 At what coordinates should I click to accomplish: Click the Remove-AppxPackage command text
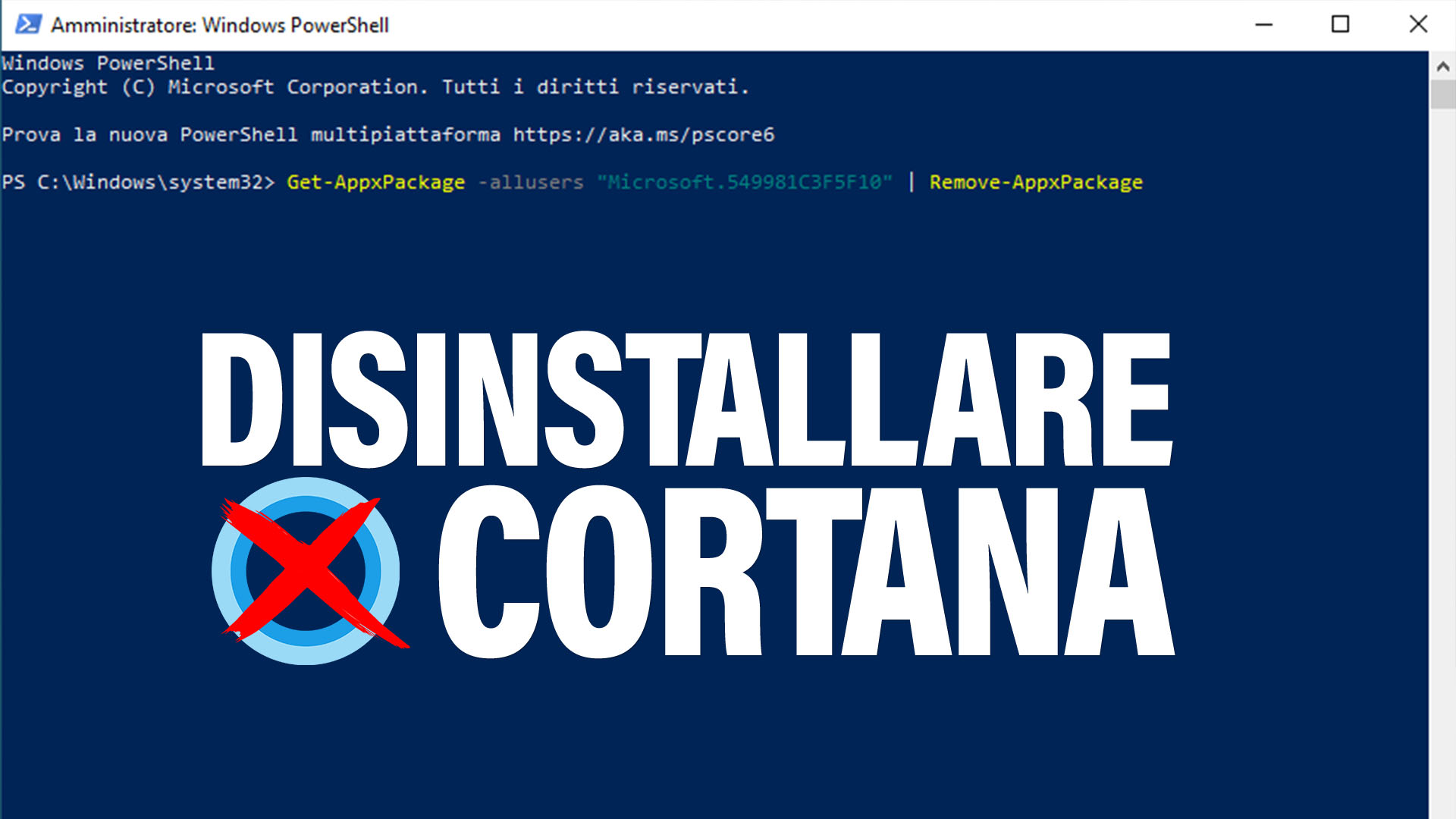click(x=1036, y=183)
